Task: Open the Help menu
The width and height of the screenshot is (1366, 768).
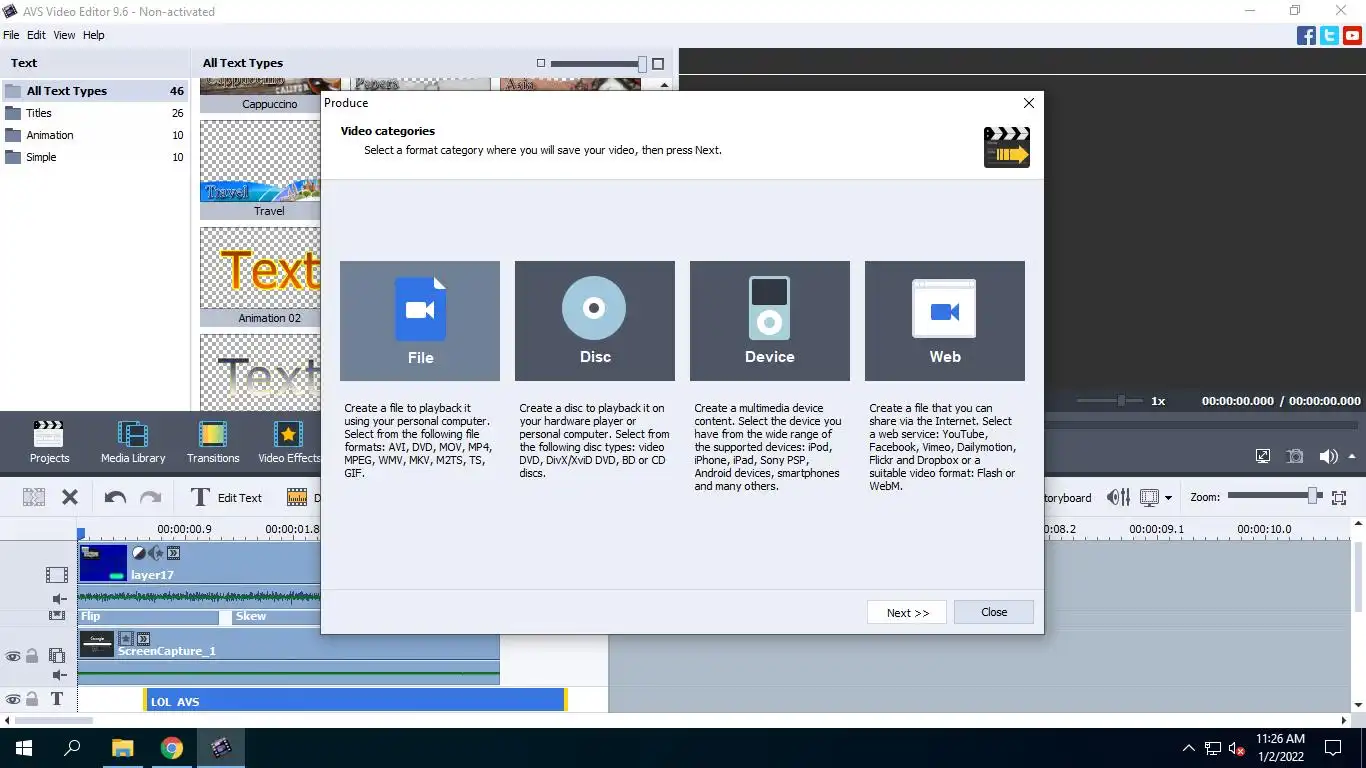Action: point(94,35)
